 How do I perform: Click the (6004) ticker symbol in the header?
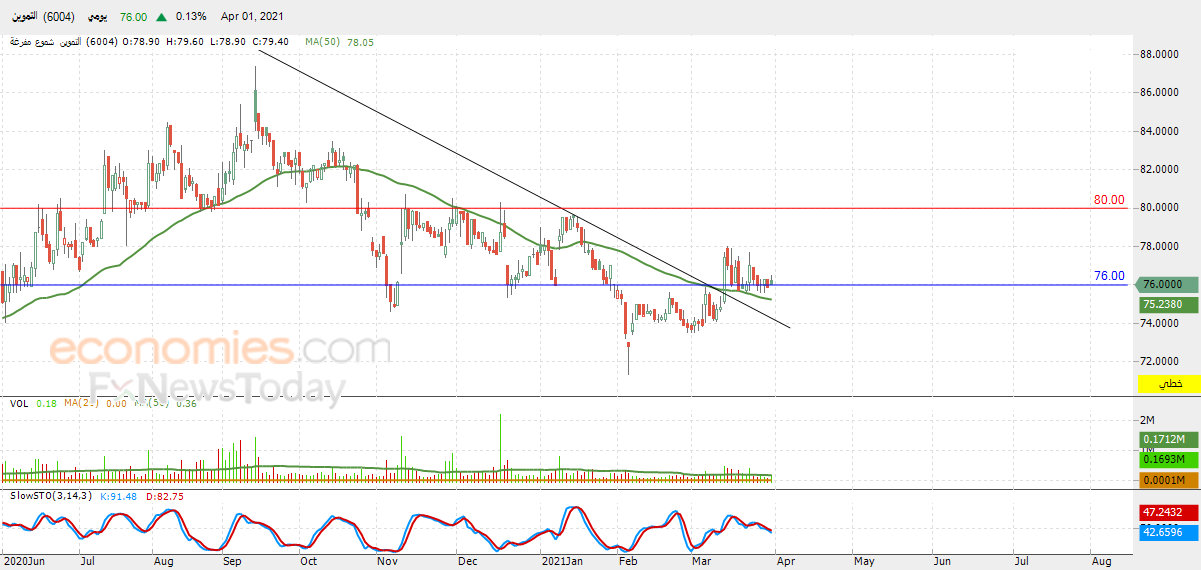point(56,17)
